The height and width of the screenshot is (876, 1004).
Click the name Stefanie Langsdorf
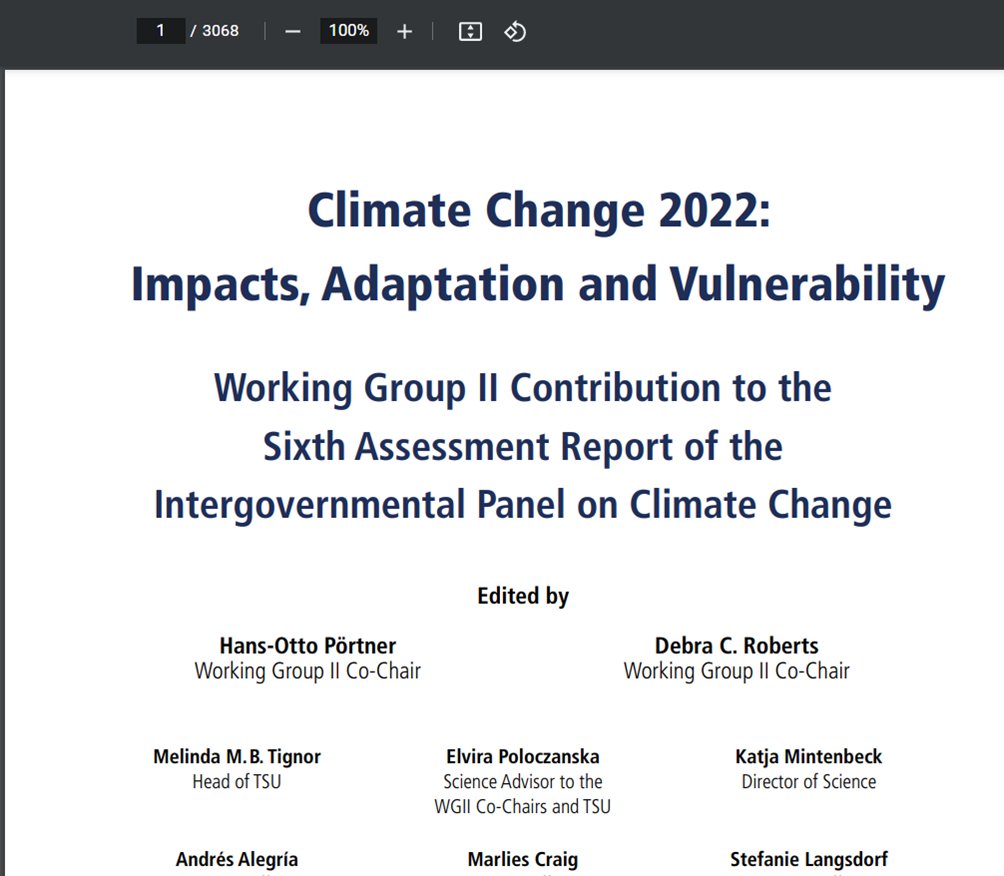pyautogui.click(x=809, y=859)
